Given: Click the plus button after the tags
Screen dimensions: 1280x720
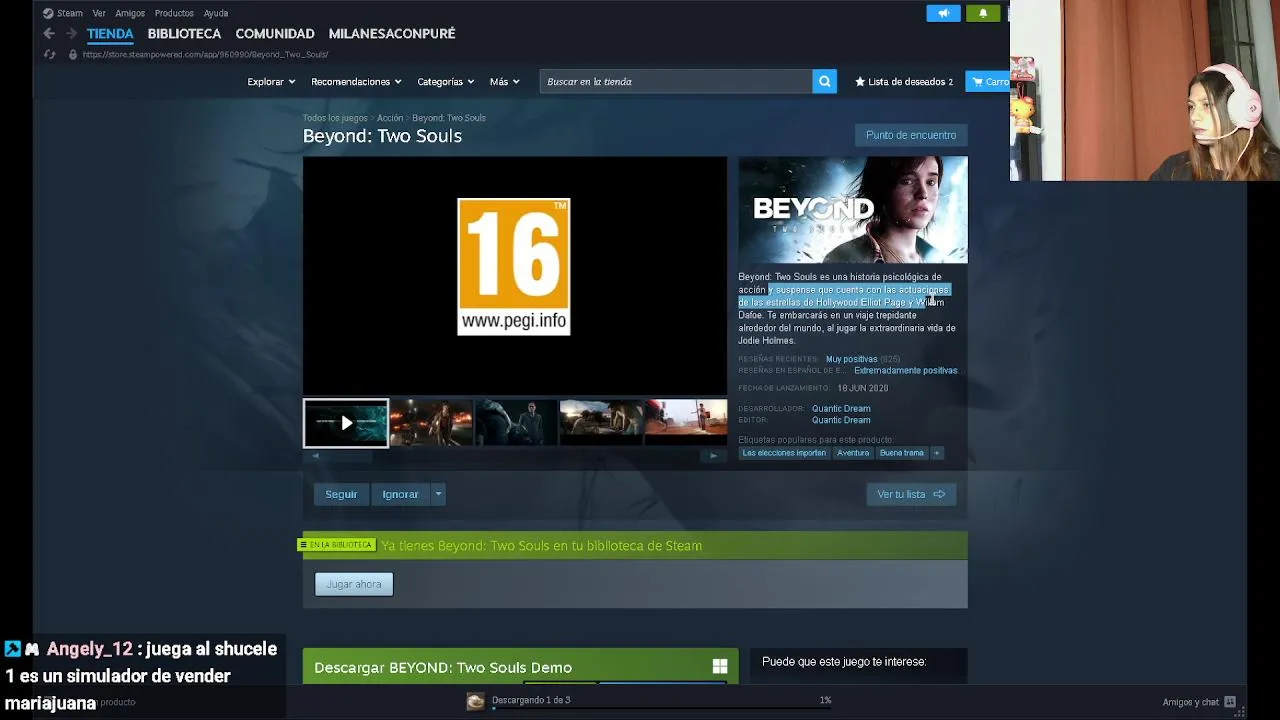Looking at the screenshot, I should pos(937,453).
